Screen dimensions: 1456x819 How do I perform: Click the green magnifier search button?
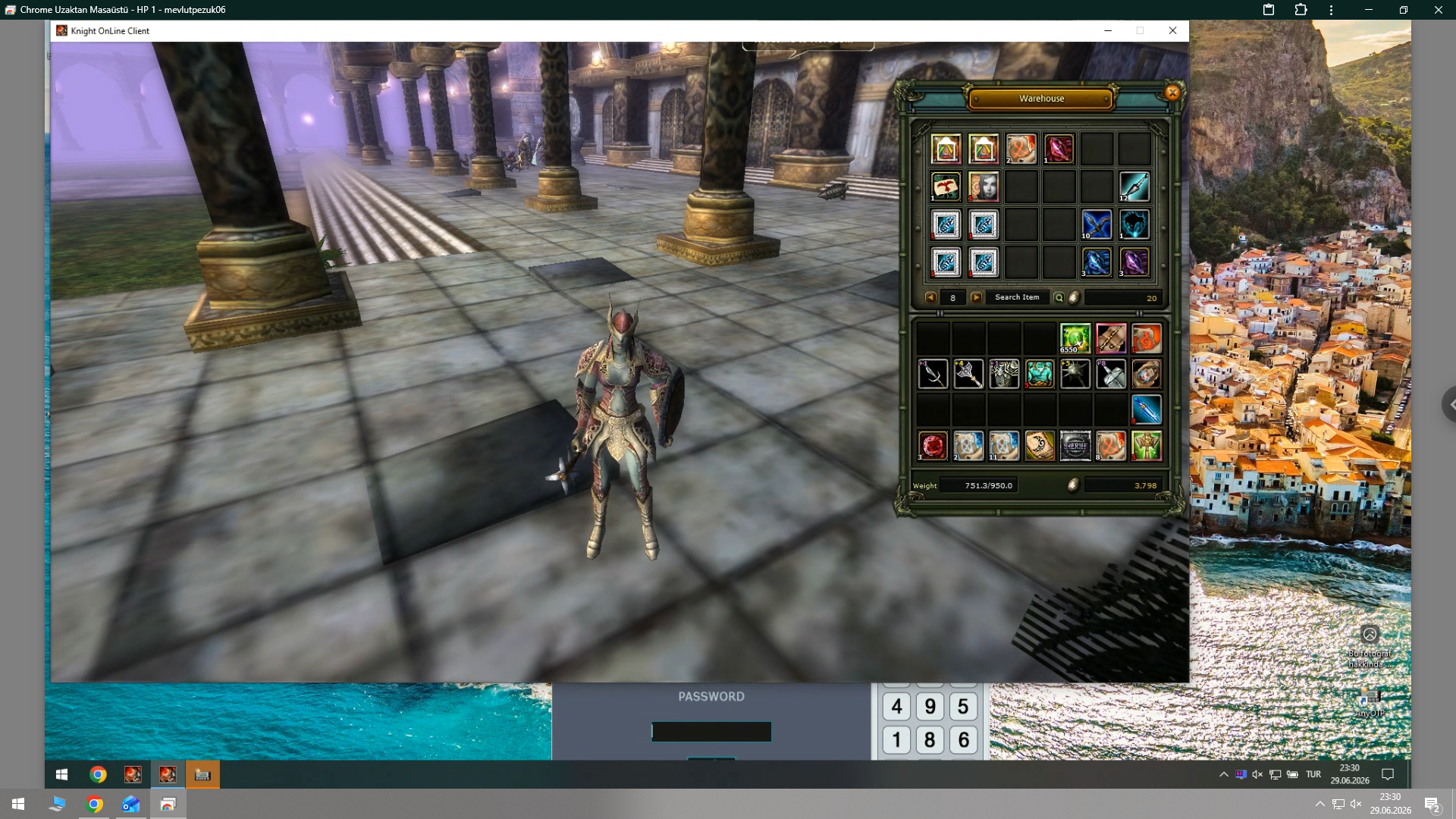click(1059, 297)
